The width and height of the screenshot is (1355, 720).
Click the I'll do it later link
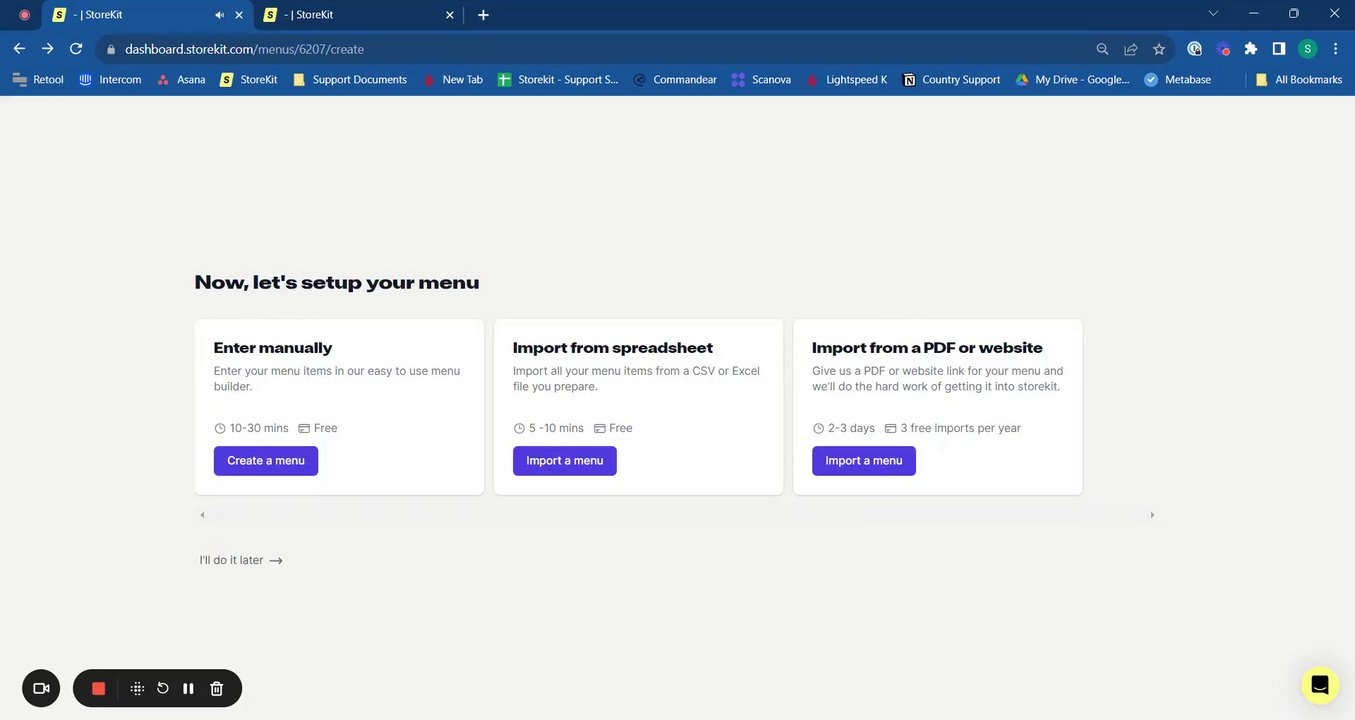(x=241, y=560)
